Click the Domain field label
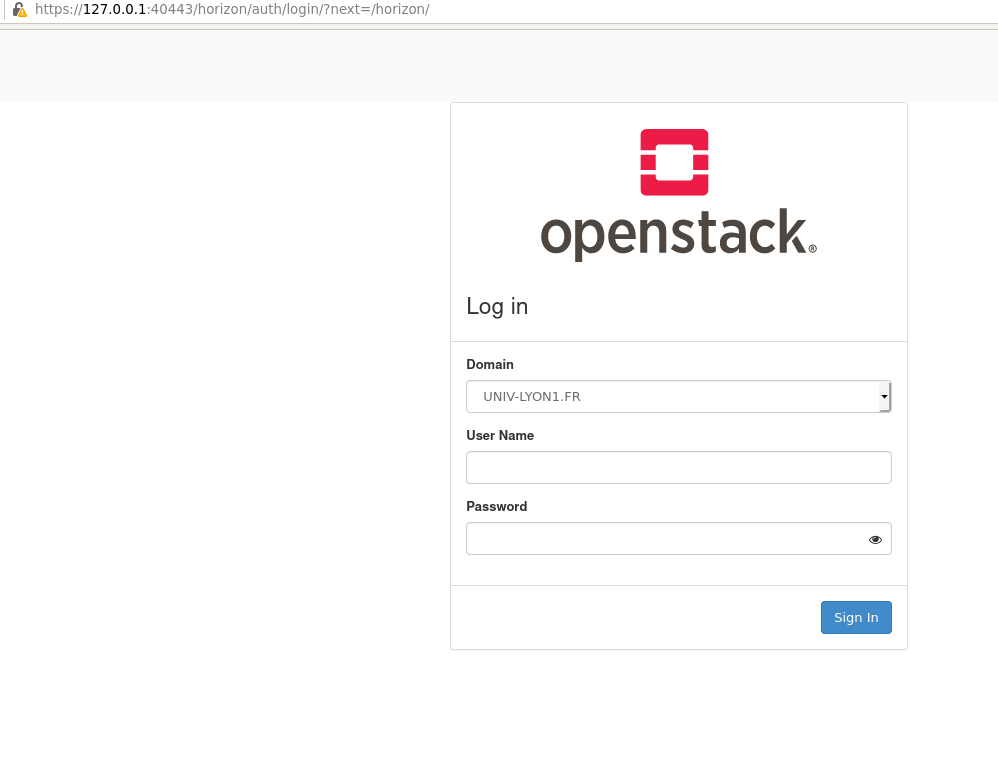Screen dimensions: 998x770 point(490,365)
